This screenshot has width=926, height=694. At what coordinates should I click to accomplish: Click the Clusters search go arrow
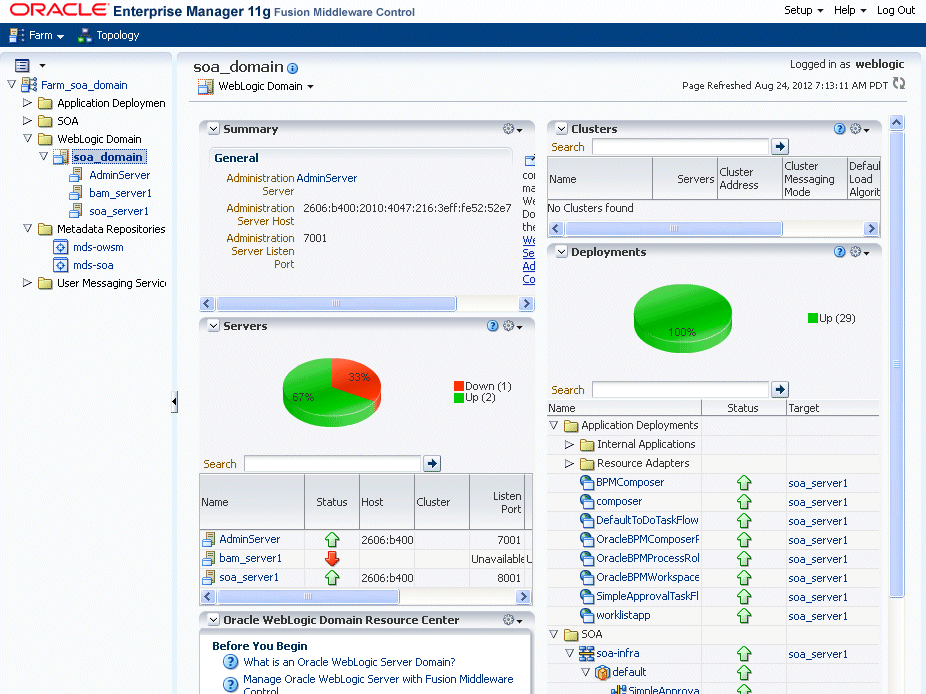[x=780, y=146]
